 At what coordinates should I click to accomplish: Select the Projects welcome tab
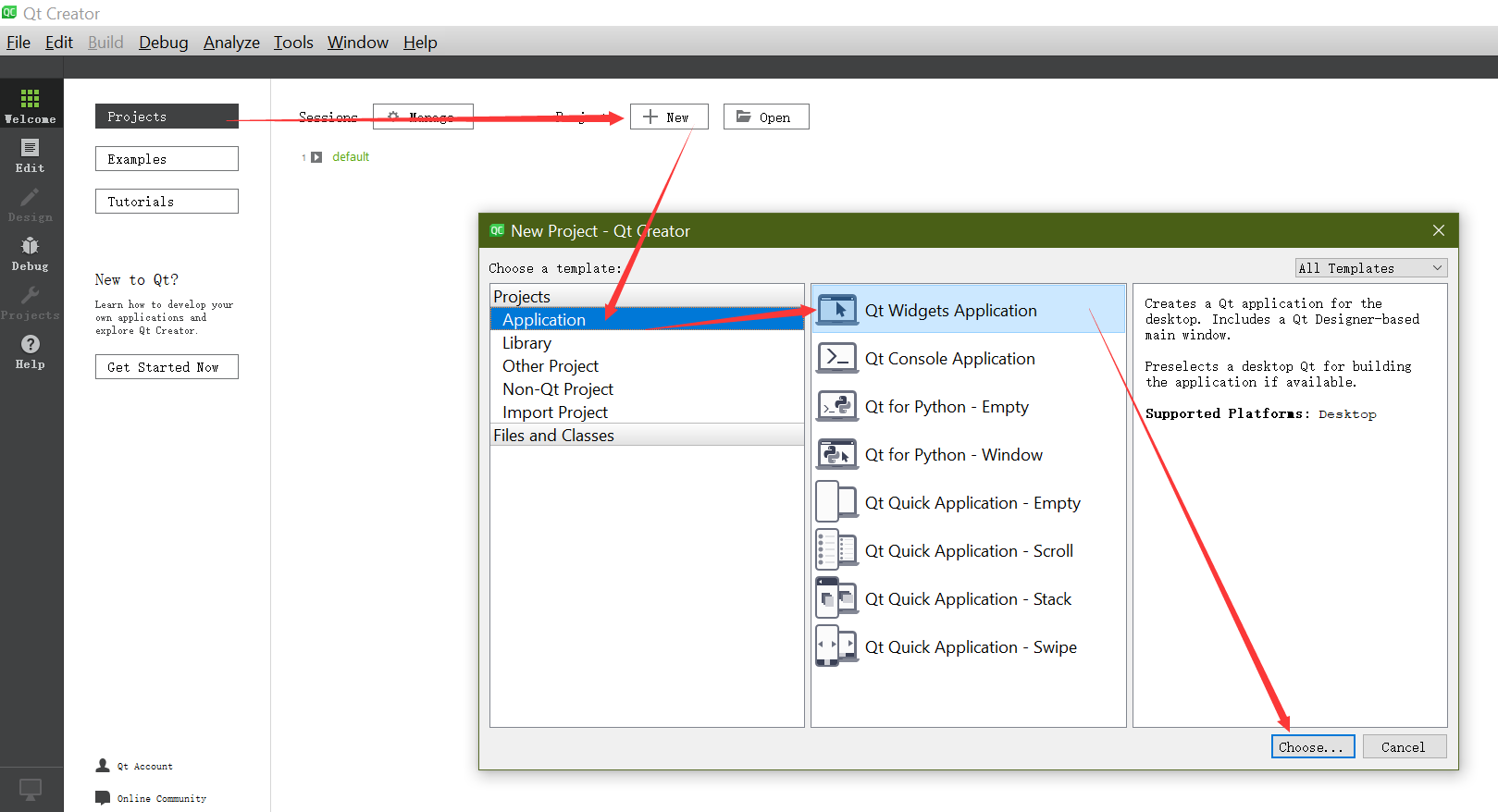[x=167, y=117]
